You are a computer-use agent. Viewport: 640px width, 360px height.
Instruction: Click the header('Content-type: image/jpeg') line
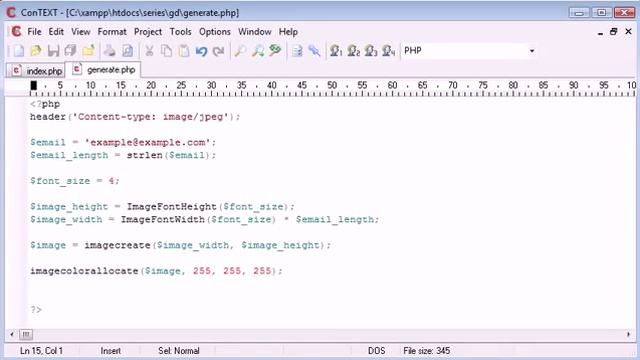pos(135,117)
